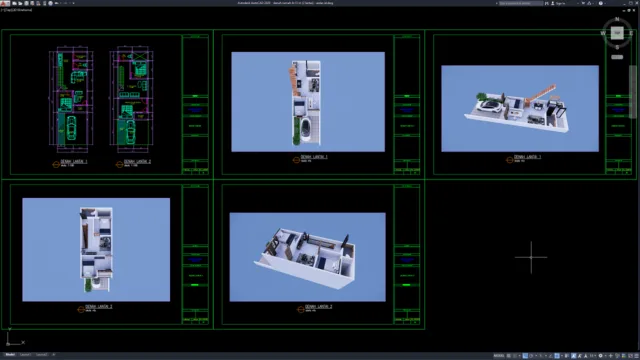Screen dimensions: 640x360
Task: Click the E direction on the ViewCube compass
Action: [x=631, y=33]
